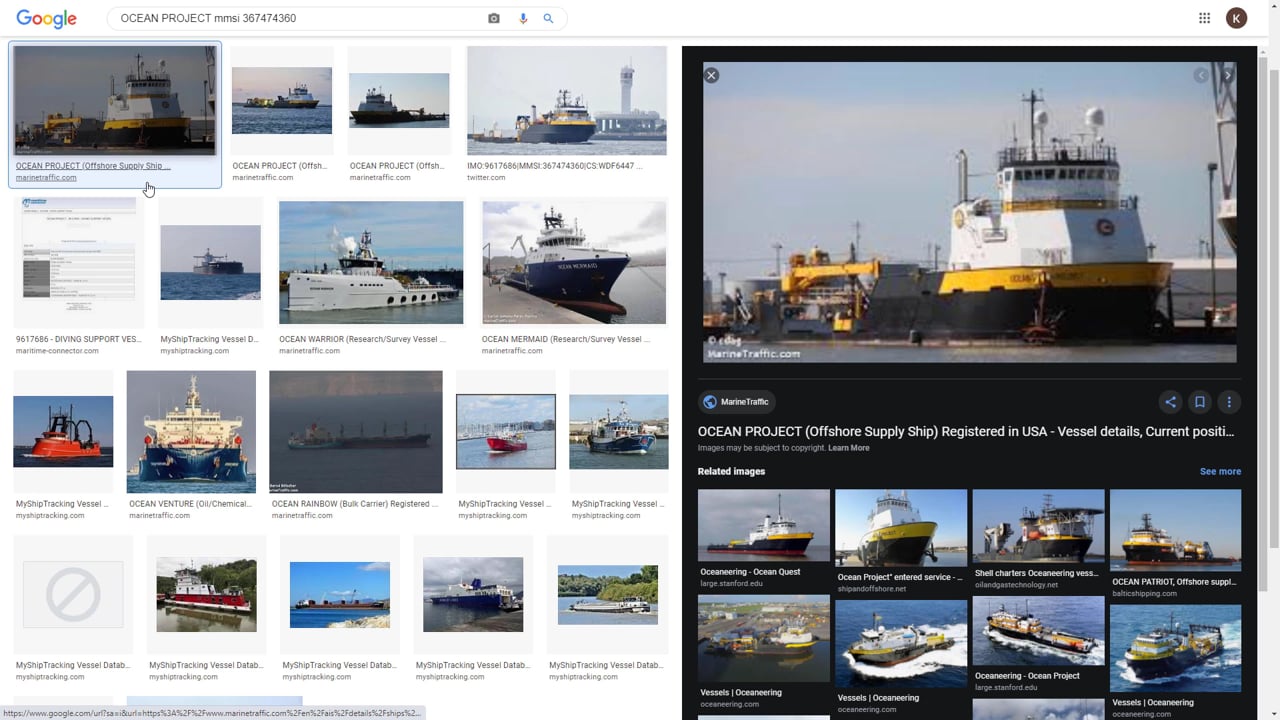
Task: Click the magnifier search button
Action: (x=548, y=18)
